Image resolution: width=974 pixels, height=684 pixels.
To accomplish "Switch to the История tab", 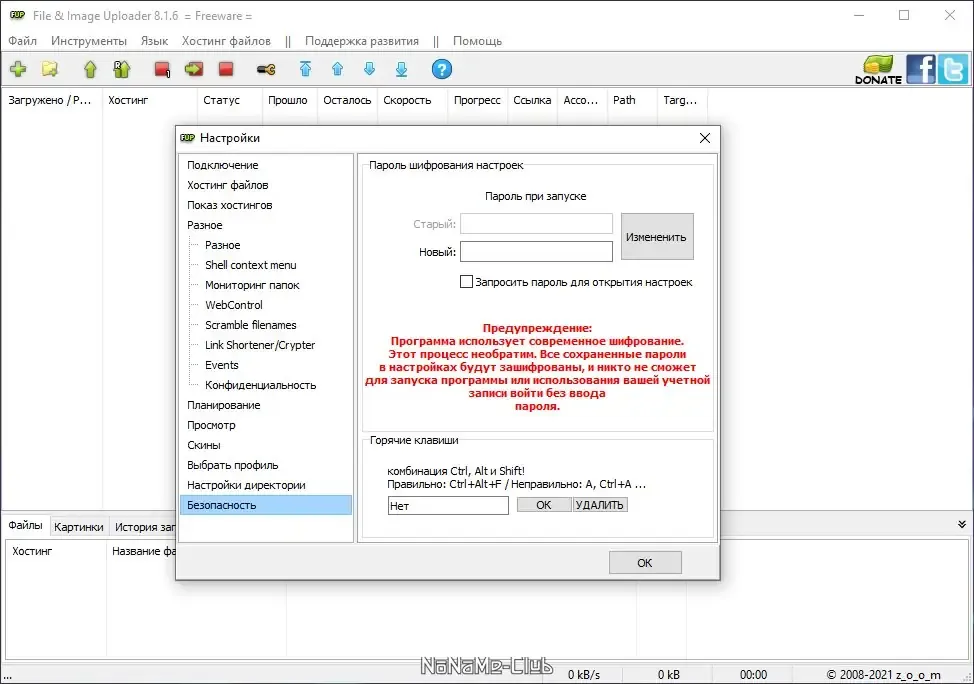I will 144,527.
